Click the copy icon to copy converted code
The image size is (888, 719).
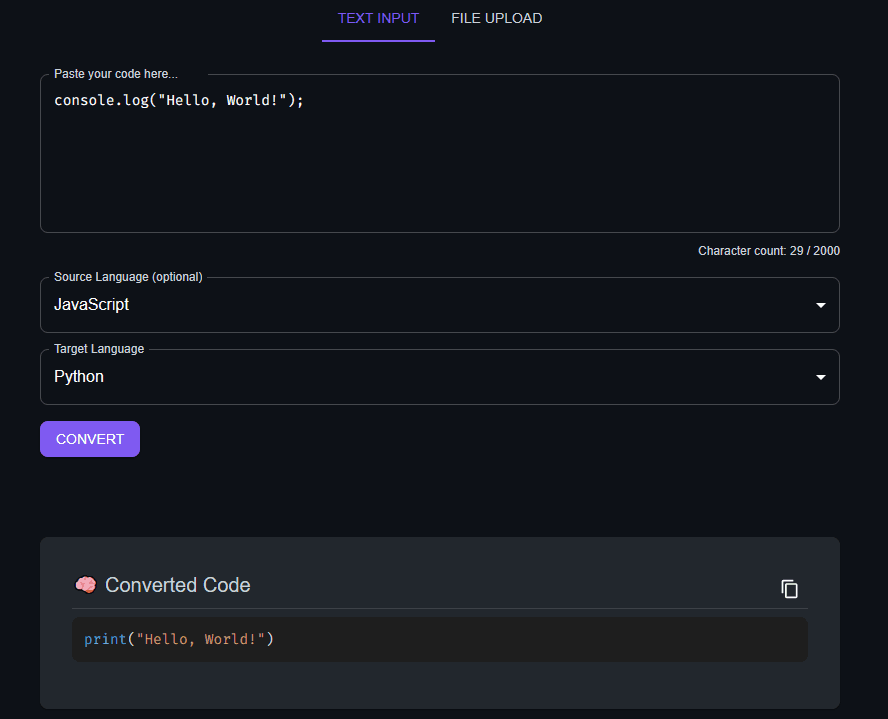click(789, 589)
